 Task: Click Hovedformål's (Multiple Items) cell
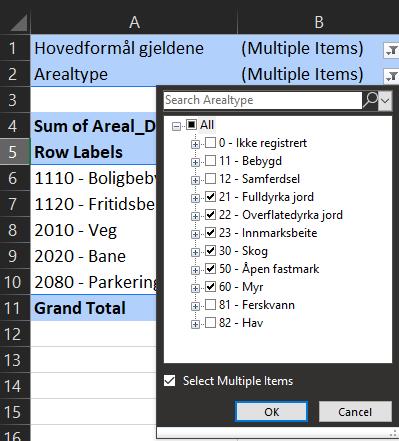pyautogui.click(x=310, y=48)
